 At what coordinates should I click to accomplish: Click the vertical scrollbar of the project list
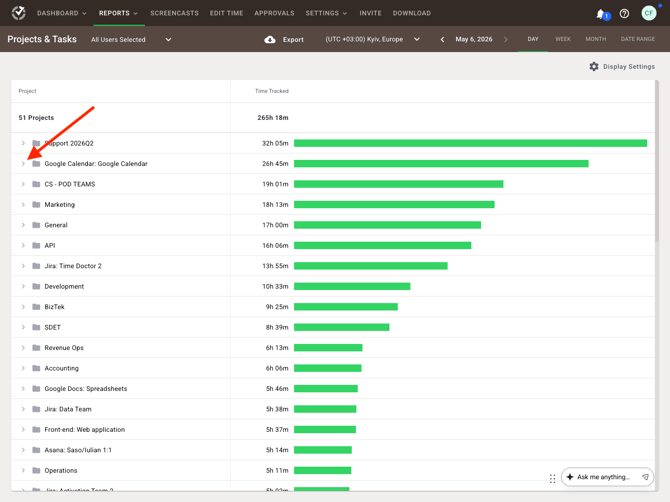click(x=657, y=162)
